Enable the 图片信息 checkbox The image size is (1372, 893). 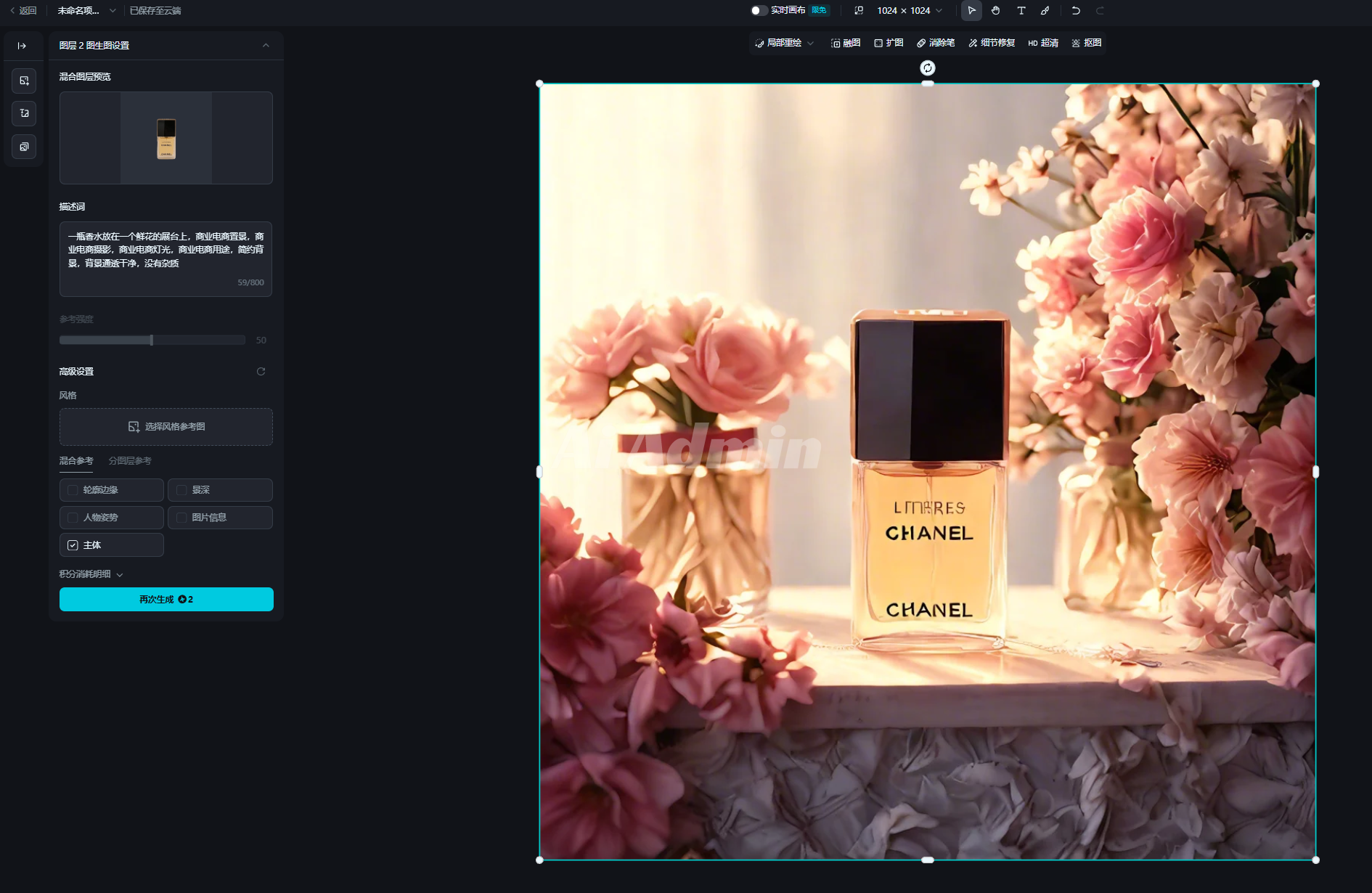click(181, 518)
